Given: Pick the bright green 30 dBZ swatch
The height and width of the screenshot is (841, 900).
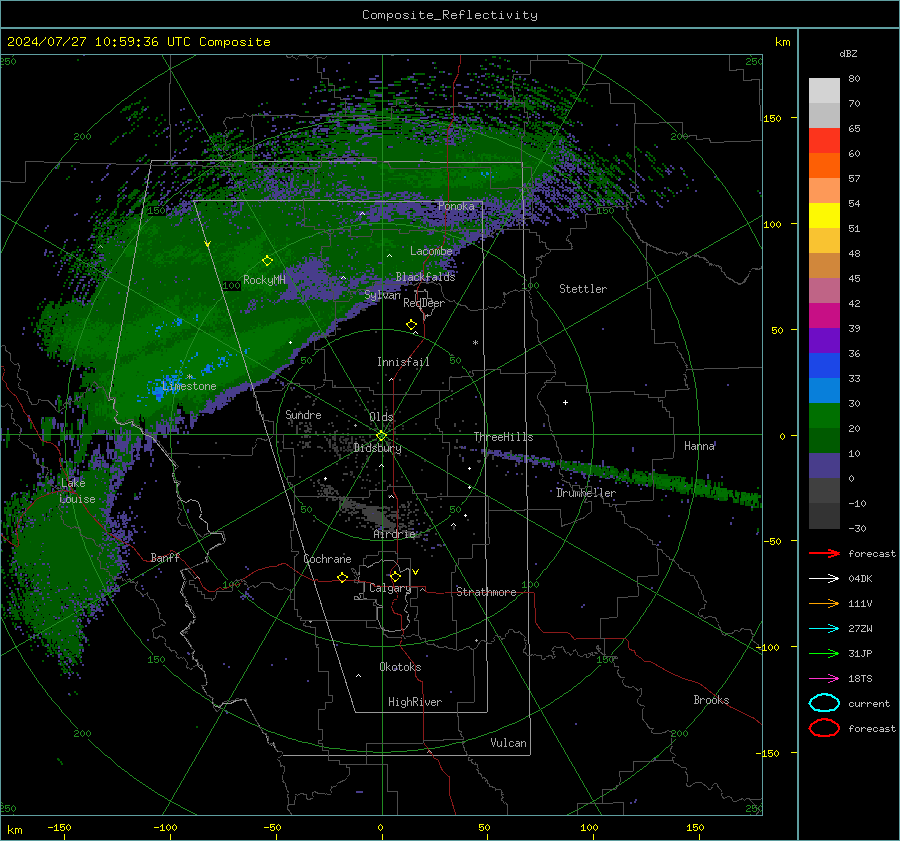Looking at the screenshot, I should click(x=824, y=416).
